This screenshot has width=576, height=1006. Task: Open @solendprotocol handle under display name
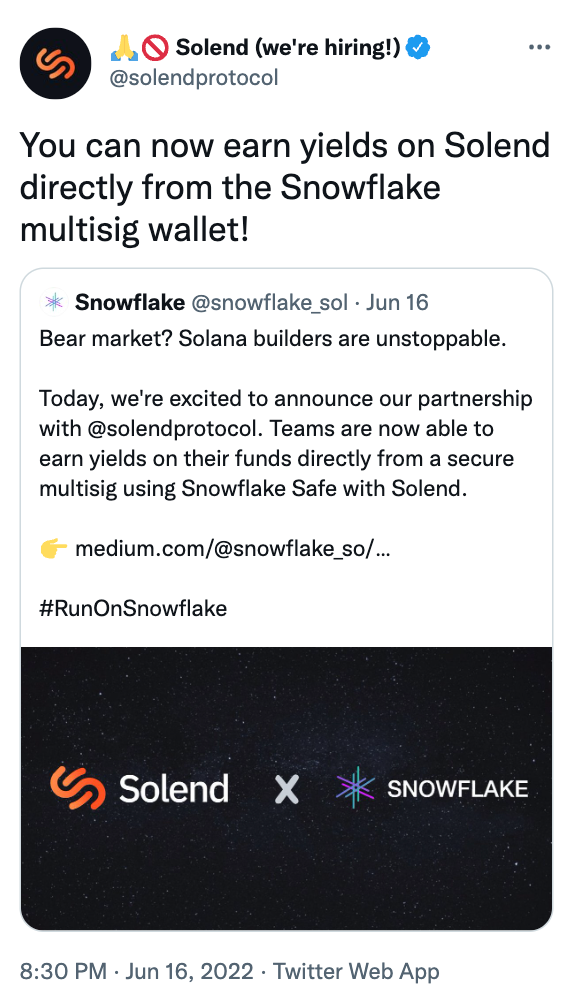click(194, 78)
